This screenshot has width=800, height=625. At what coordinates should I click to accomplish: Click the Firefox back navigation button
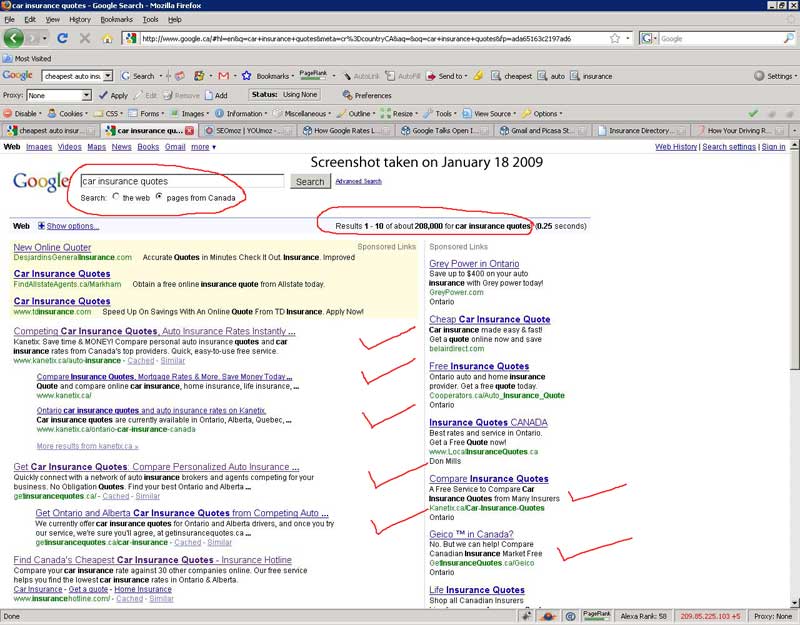[x=14, y=38]
